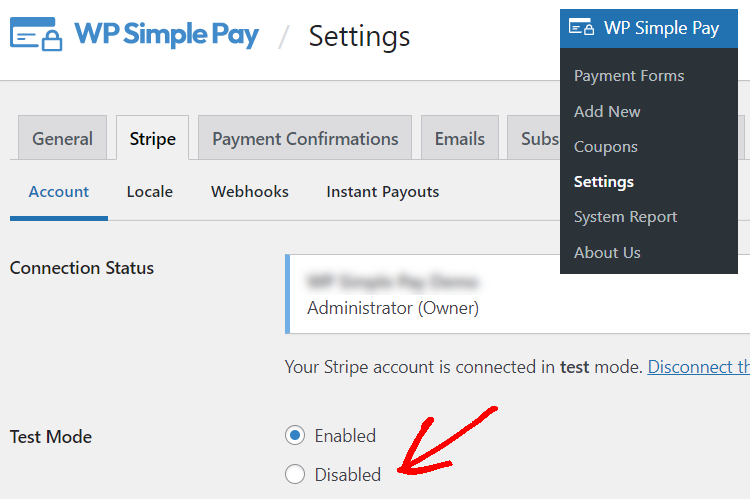Select the Enabled radio button for Test Mode

[295, 435]
